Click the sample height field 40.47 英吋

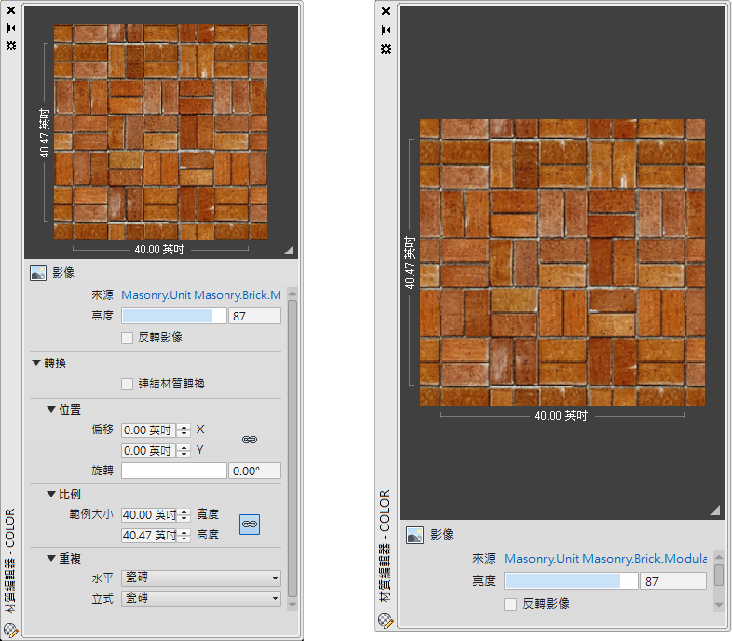(x=148, y=535)
